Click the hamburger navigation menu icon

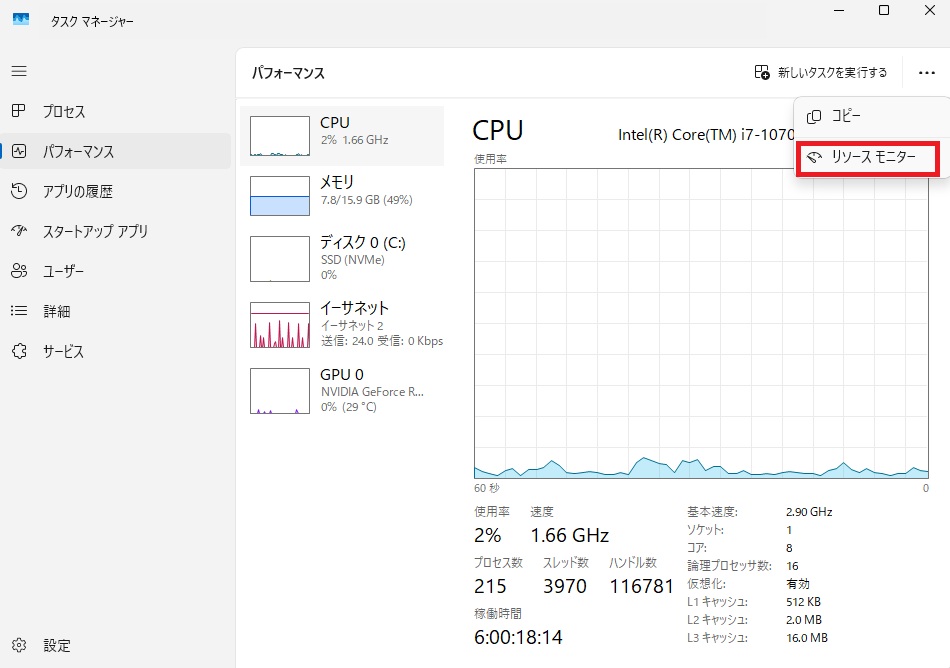[x=19, y=71]
